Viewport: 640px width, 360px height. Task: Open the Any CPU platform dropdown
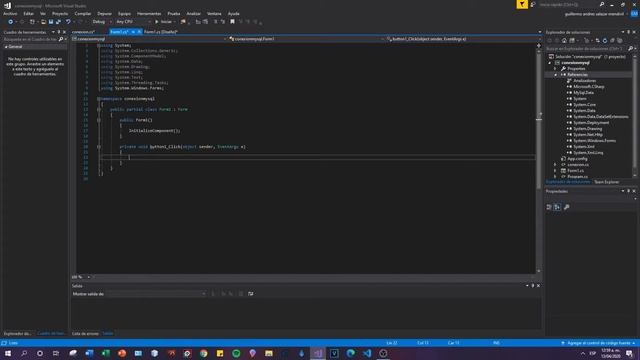(x=133, y=22)
